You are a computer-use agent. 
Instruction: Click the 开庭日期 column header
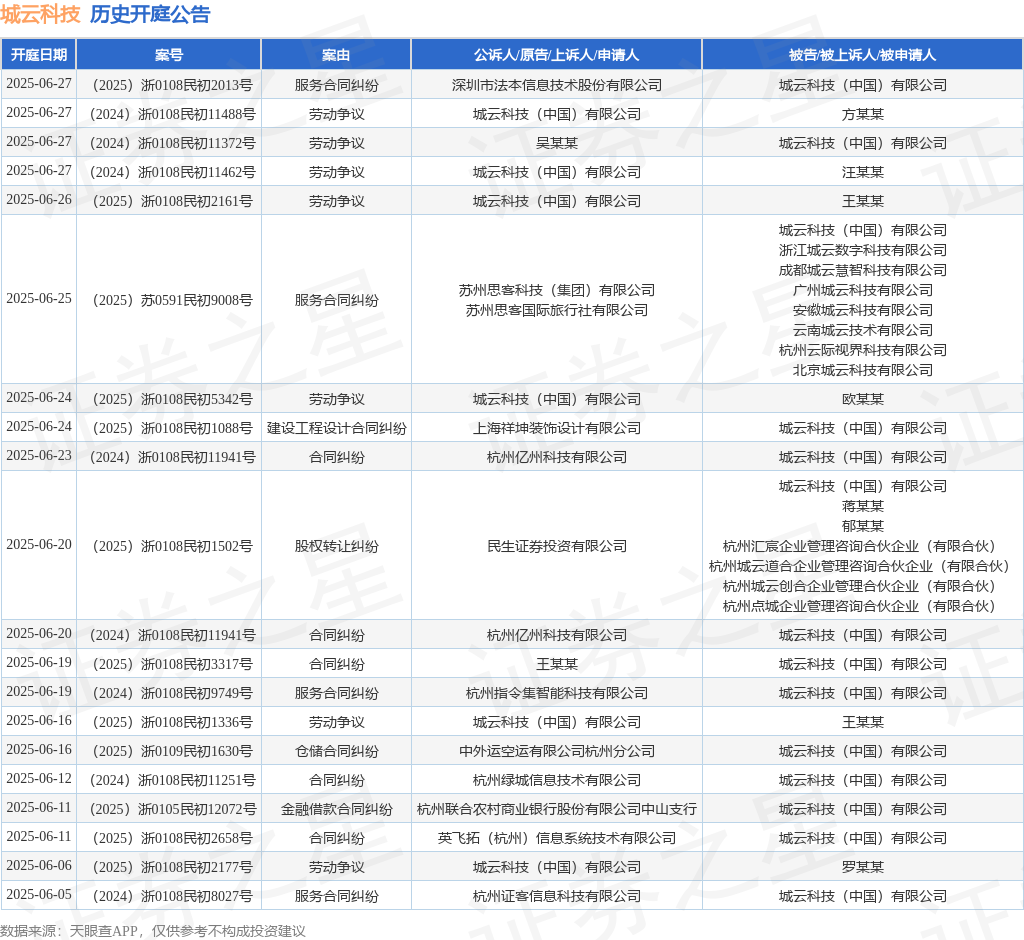(x=39, y=55)
